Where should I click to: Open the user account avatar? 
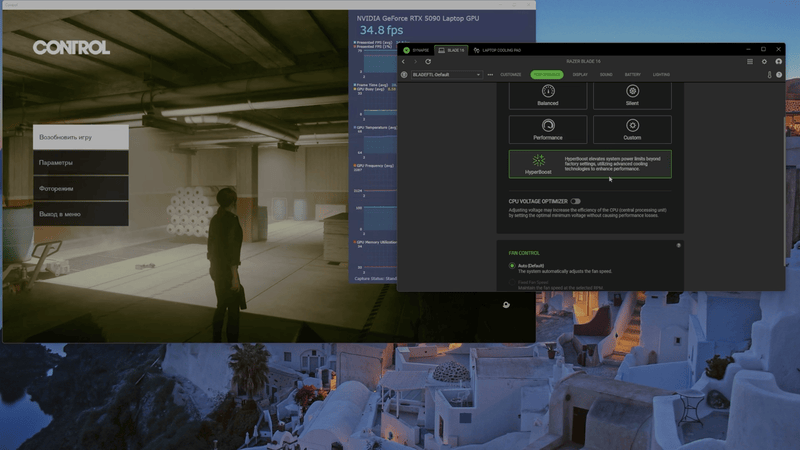coord(779,62)
